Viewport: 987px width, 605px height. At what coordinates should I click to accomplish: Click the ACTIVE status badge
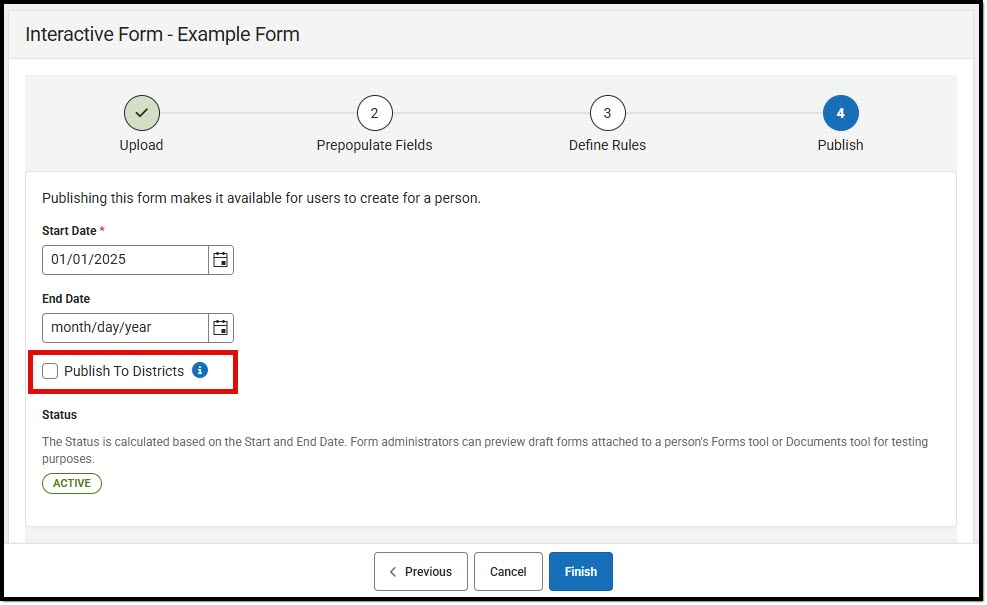coord(71,483)
